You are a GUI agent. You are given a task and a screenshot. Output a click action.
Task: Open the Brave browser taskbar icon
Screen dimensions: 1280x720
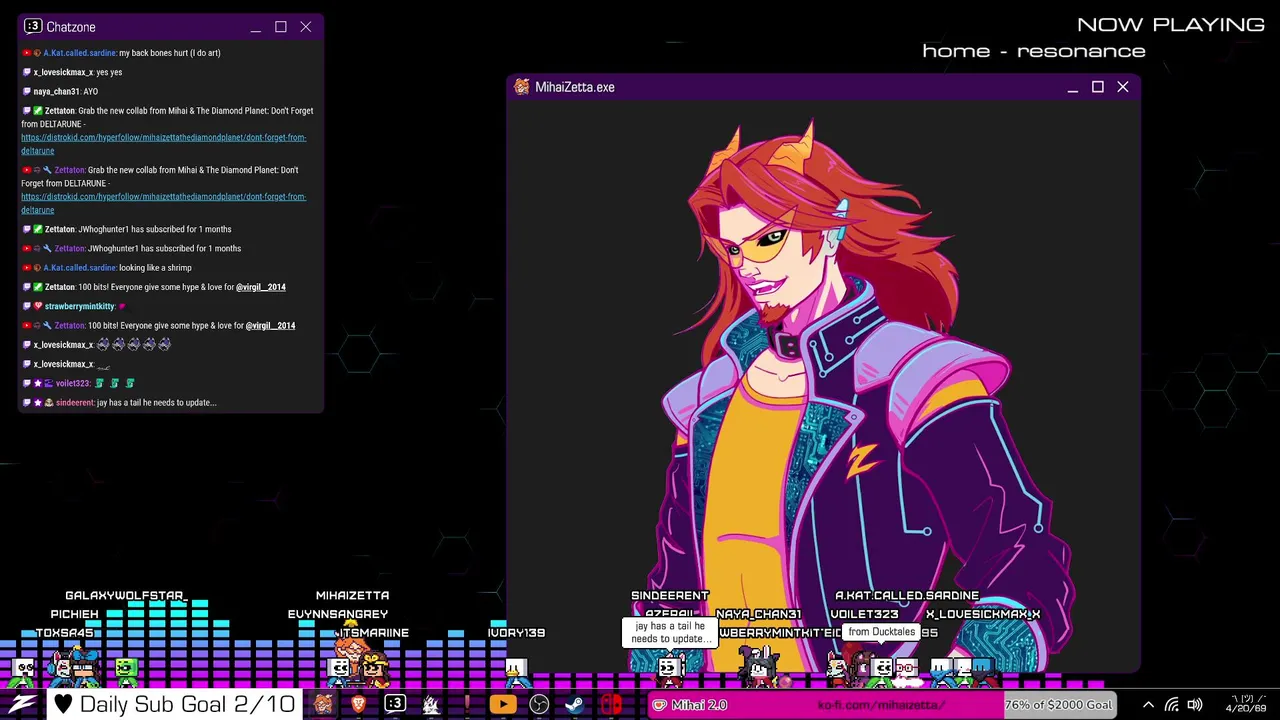tap(358, 705)
